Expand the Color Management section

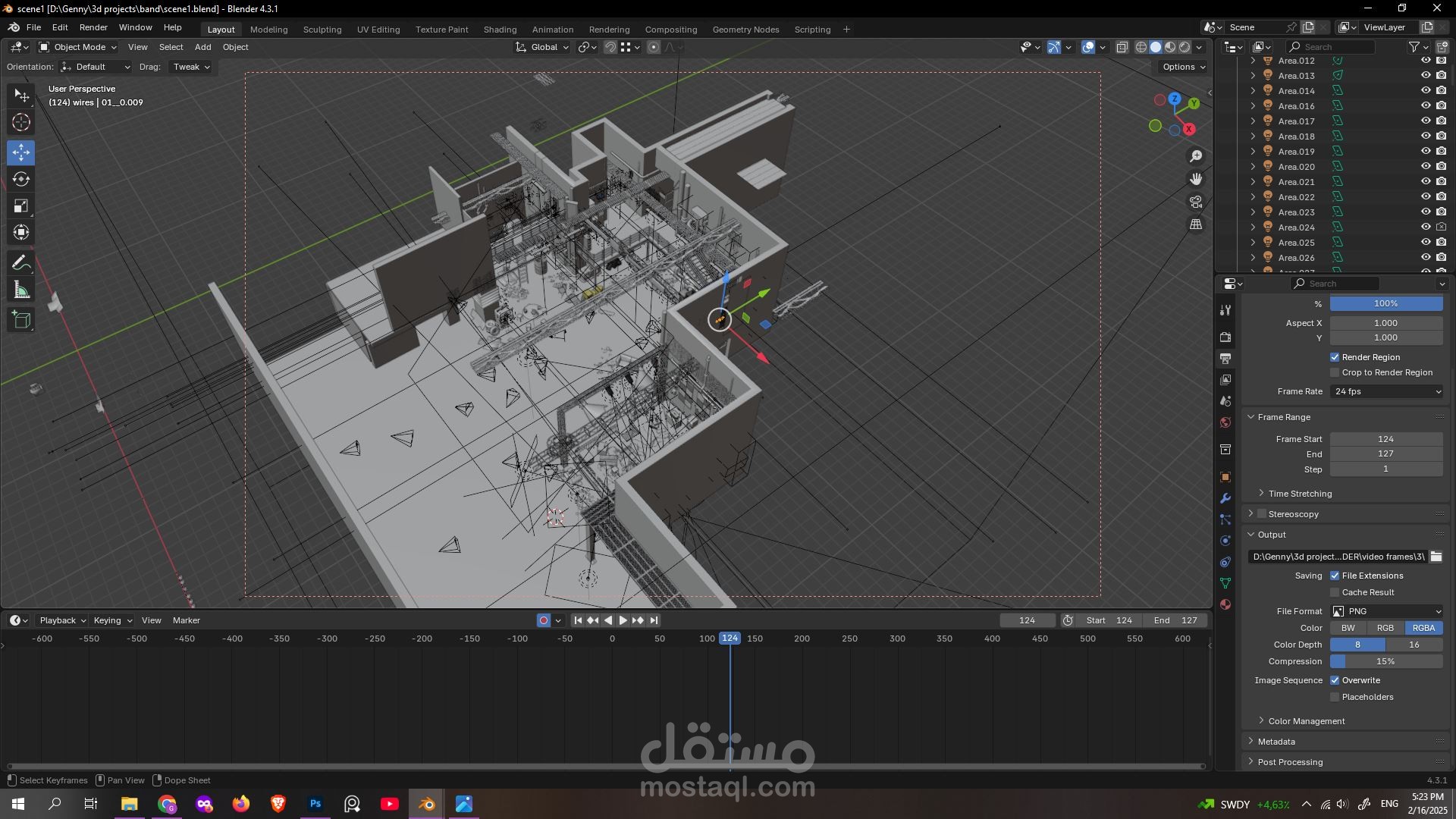coord(1306,721)
